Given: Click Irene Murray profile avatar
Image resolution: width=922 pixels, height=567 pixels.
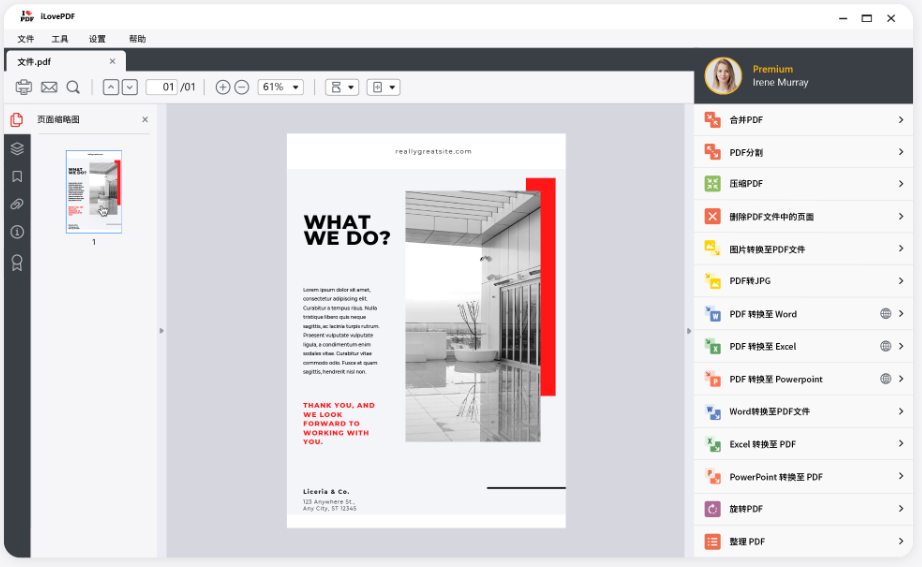Looking at the screenshot, I should (x=723, y=76).
